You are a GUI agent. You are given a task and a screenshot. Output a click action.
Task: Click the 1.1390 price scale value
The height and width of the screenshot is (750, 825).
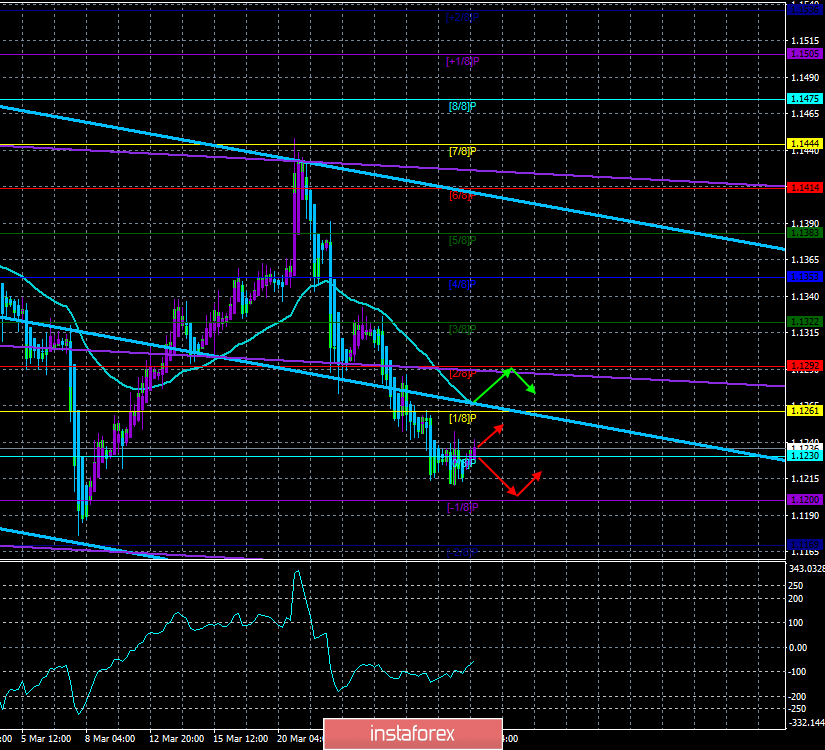[x=805, y=224]
